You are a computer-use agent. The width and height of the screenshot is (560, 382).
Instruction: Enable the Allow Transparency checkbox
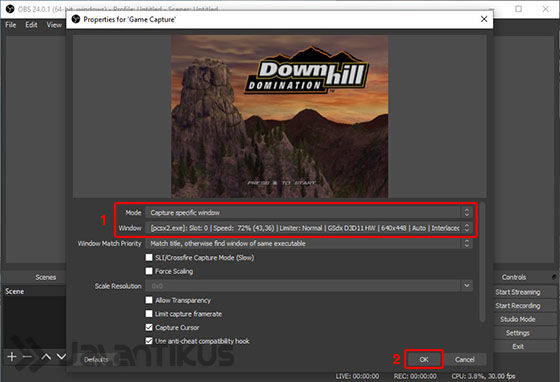point(149,300)
